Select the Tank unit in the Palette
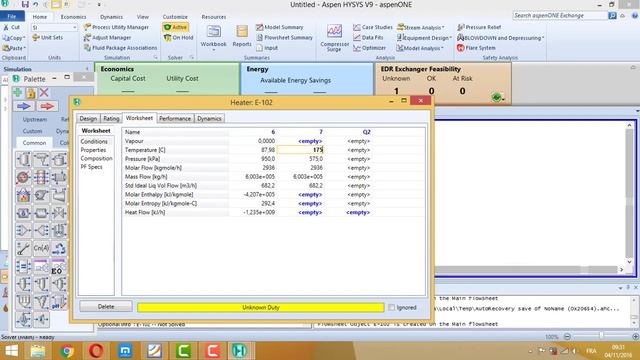 tap(59, 159)
